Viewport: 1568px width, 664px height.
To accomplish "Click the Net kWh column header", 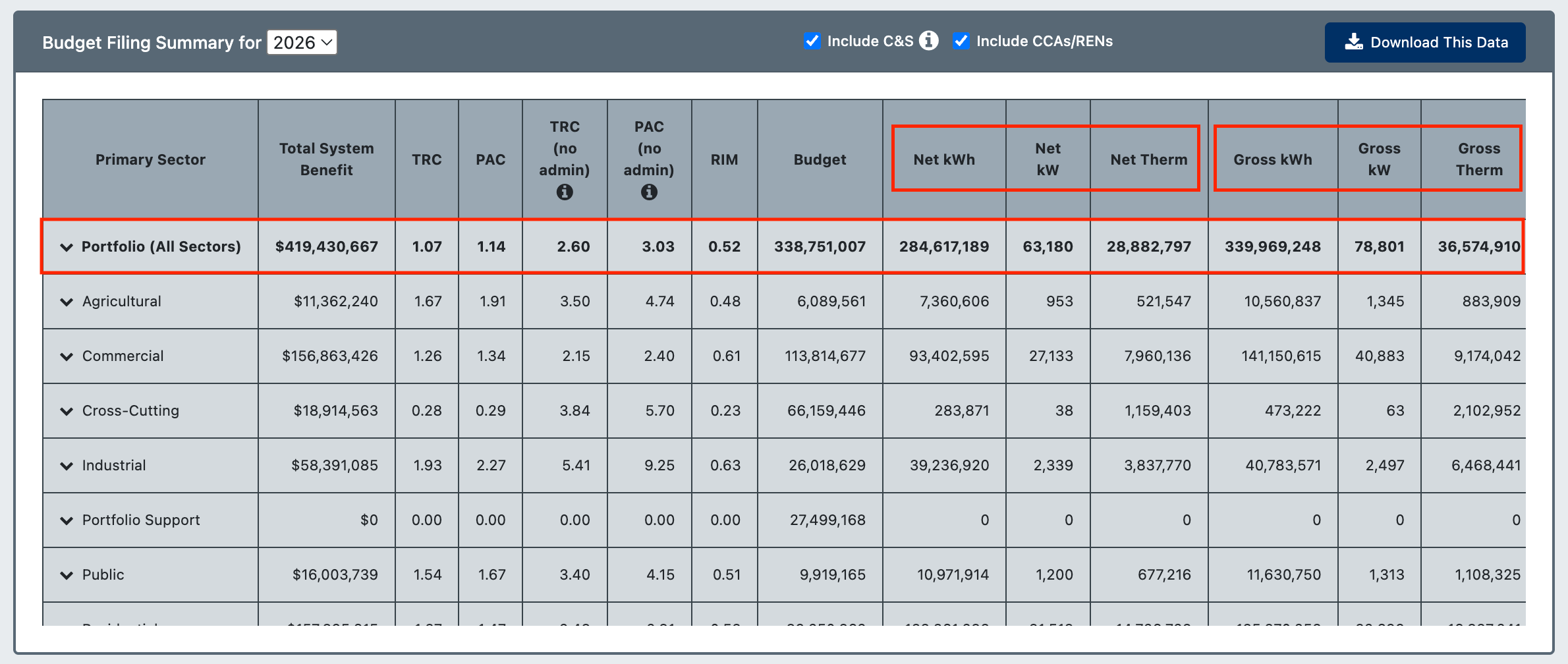I will click(x=944, y=159).
